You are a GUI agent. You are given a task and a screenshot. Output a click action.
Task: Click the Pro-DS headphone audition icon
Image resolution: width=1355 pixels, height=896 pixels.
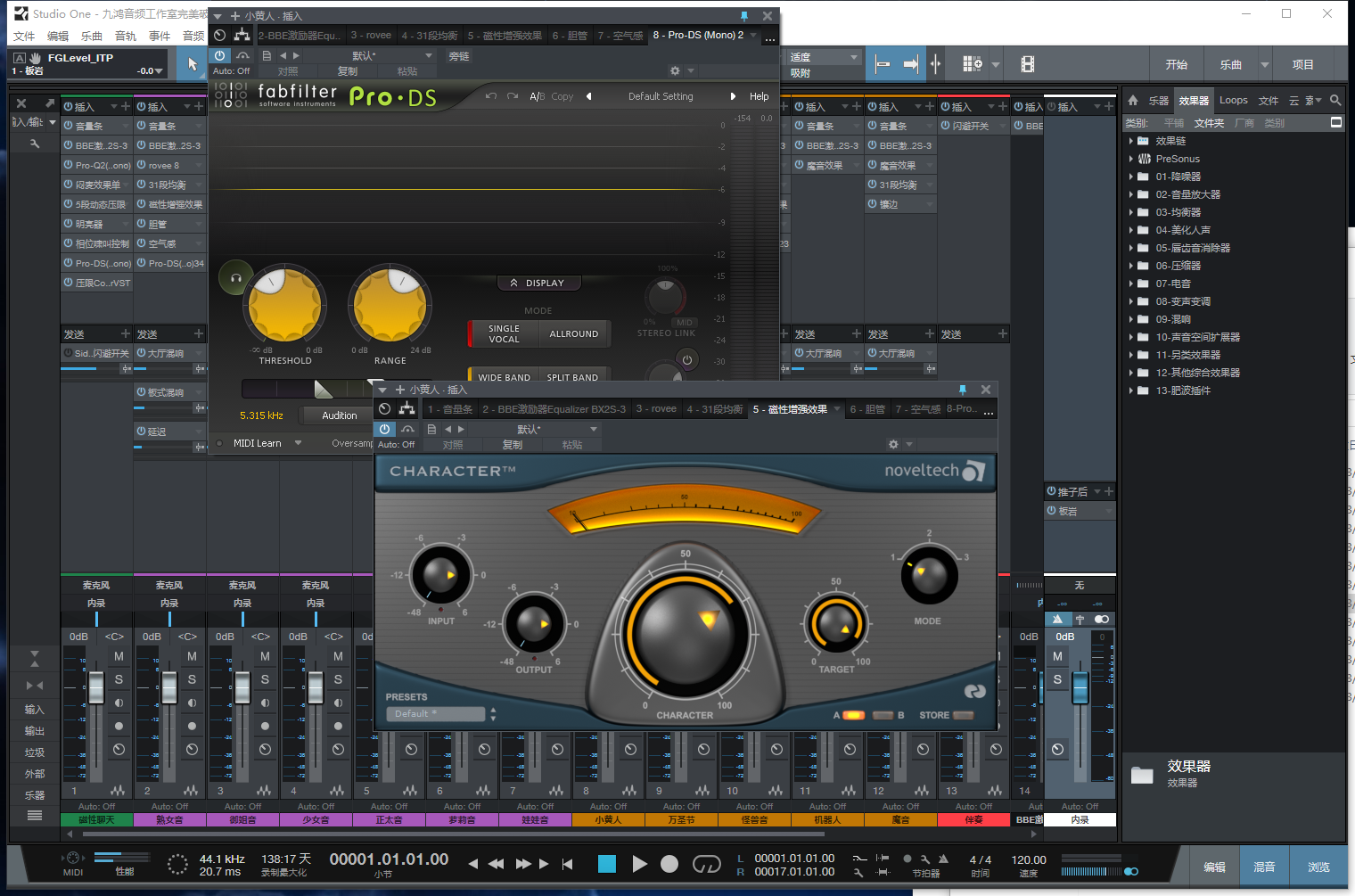[x=236, y=278]
